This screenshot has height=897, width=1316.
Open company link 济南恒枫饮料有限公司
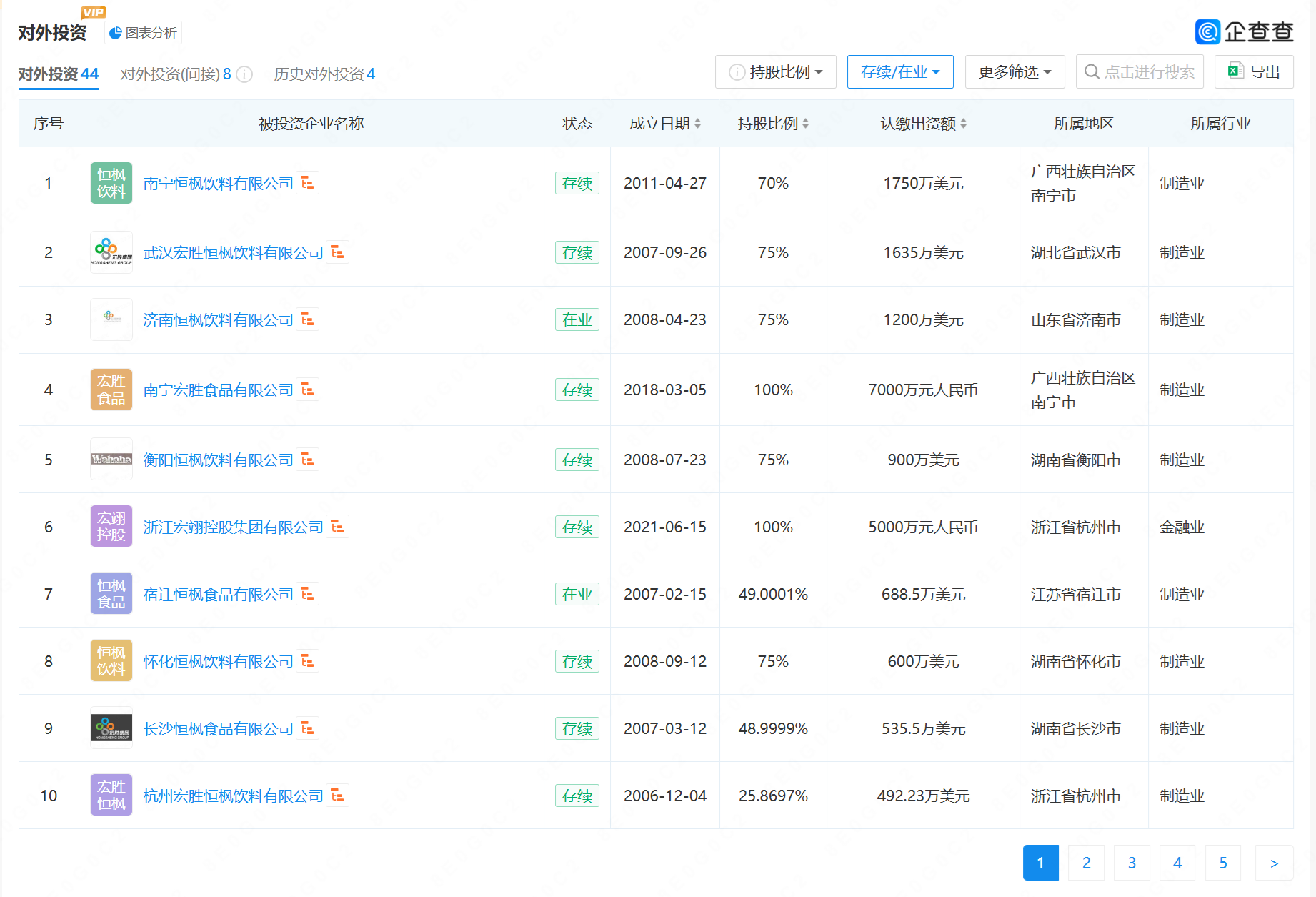218,320
